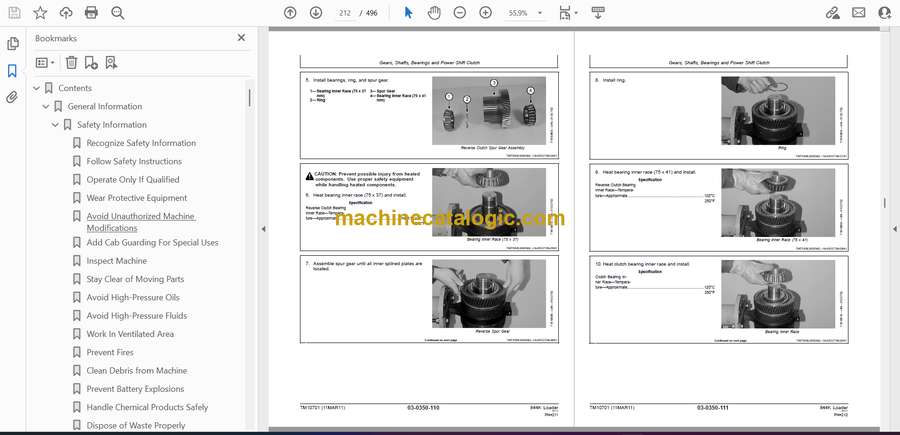Open the zoom percentage dropdown
This screenshot has width=900, height=435.
coord(542,13)
